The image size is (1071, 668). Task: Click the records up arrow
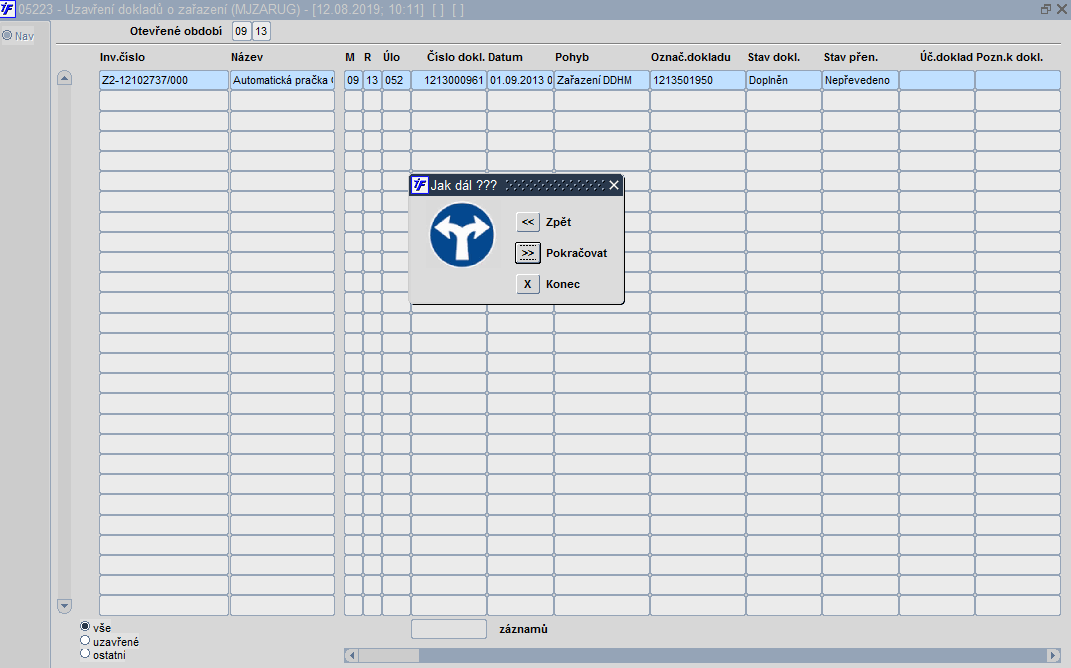coord(64,78)
